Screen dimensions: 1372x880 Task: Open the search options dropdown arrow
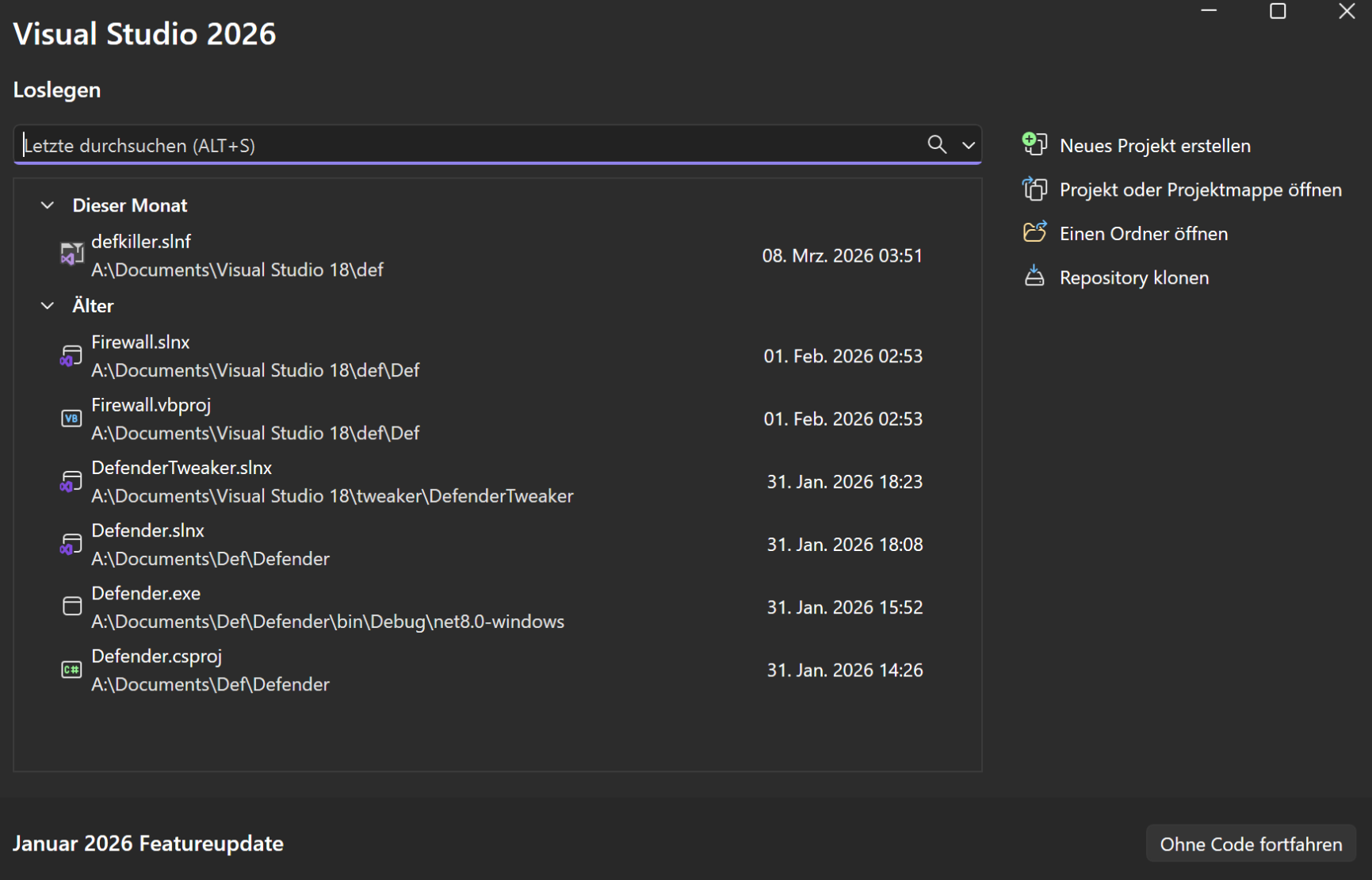pyautogui.click(x=969, y=146)
